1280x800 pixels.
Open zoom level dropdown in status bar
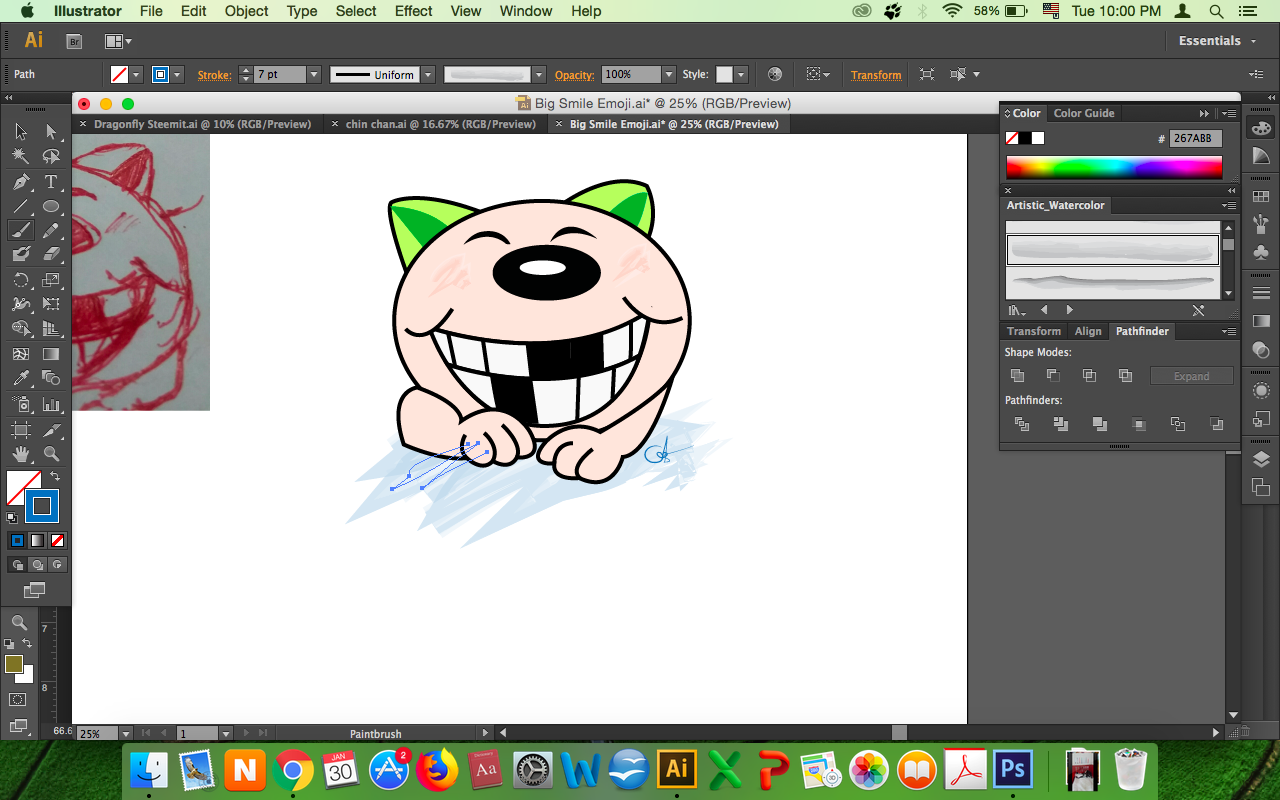point(125,733)
